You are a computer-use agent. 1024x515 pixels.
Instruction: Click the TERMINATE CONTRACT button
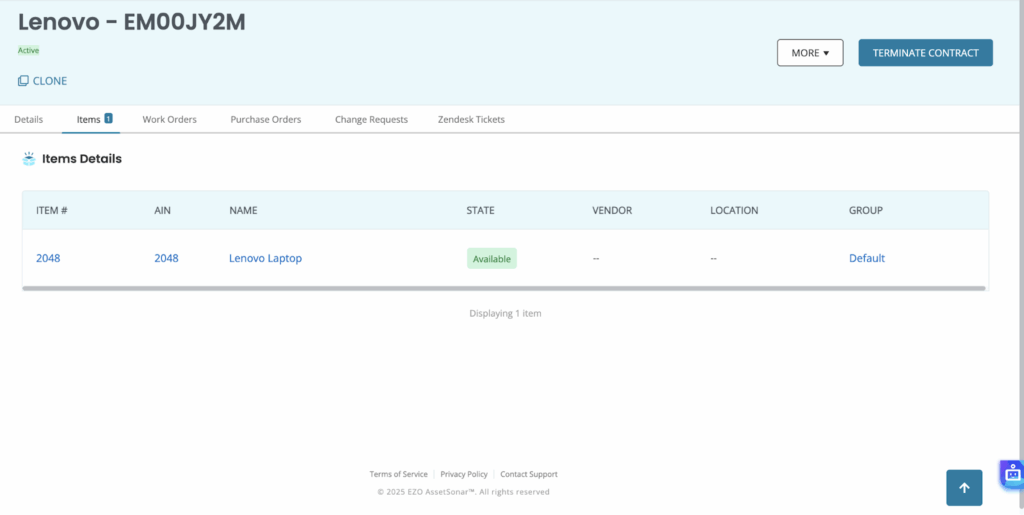pyautogui.click(x=925, y=53)
